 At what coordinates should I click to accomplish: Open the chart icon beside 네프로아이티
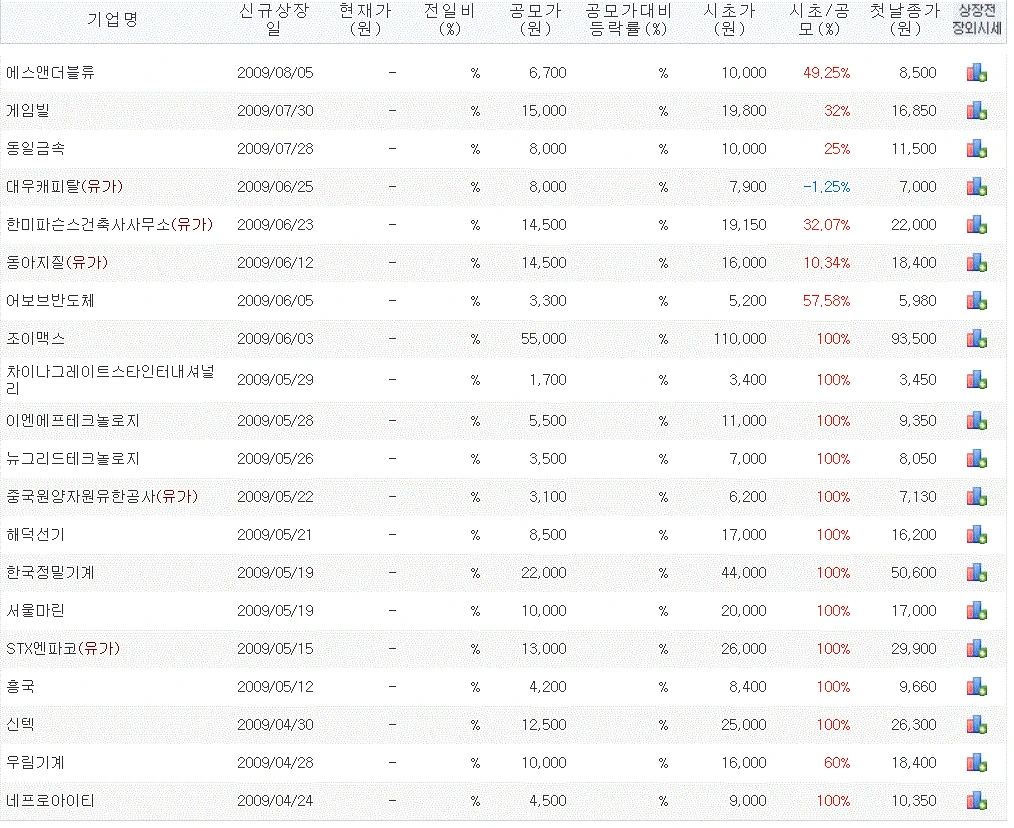pyautogui.click(x=976, y=800)
